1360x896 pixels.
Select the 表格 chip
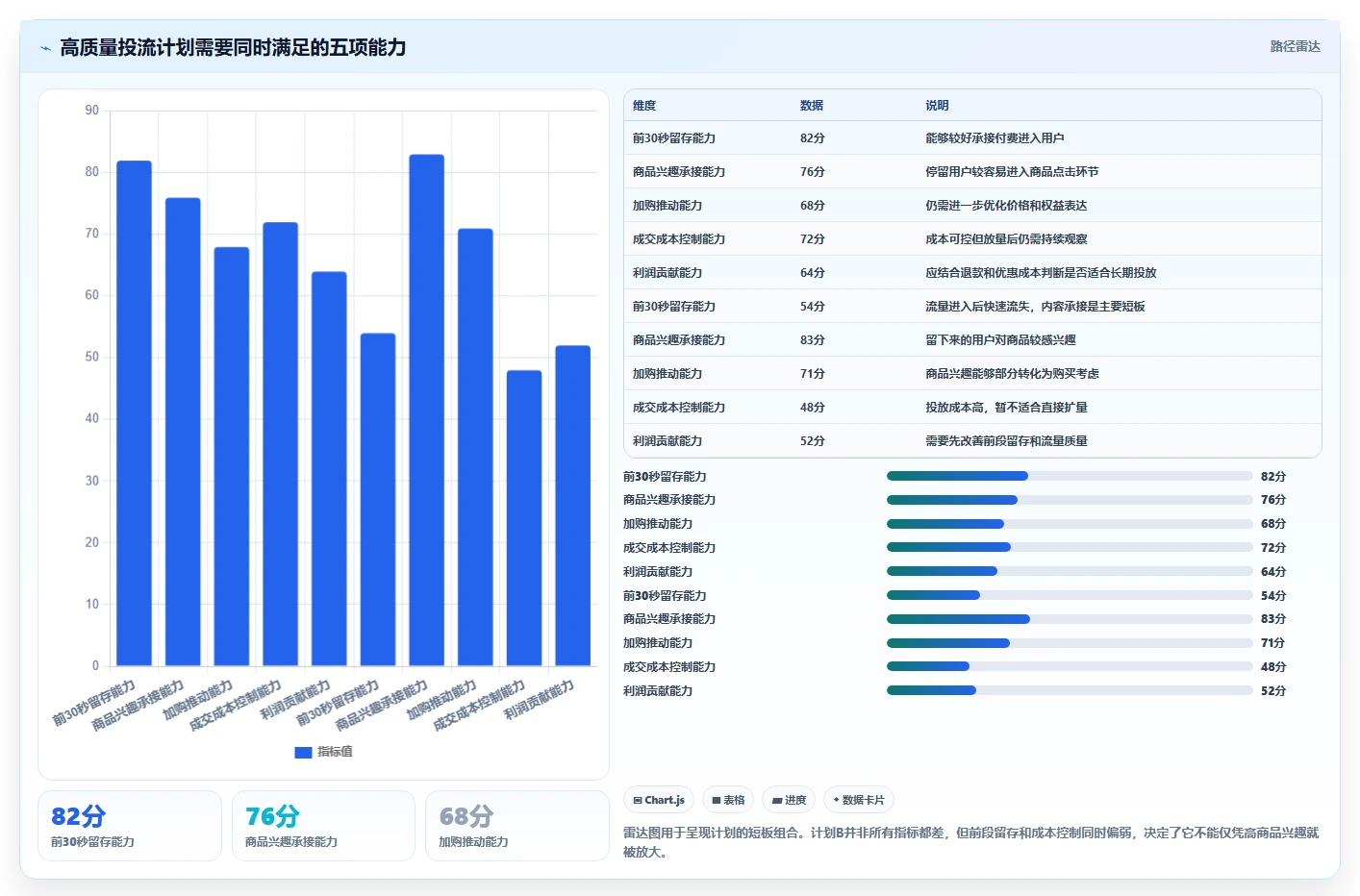click(728, 800)
